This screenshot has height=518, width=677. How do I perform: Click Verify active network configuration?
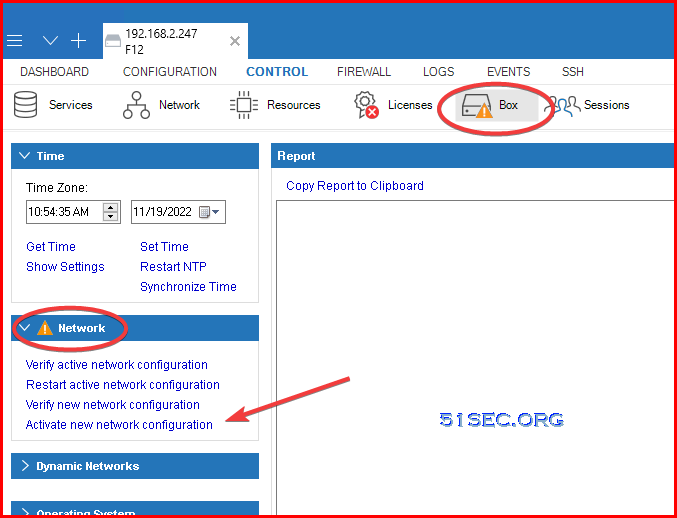point(117,365)
